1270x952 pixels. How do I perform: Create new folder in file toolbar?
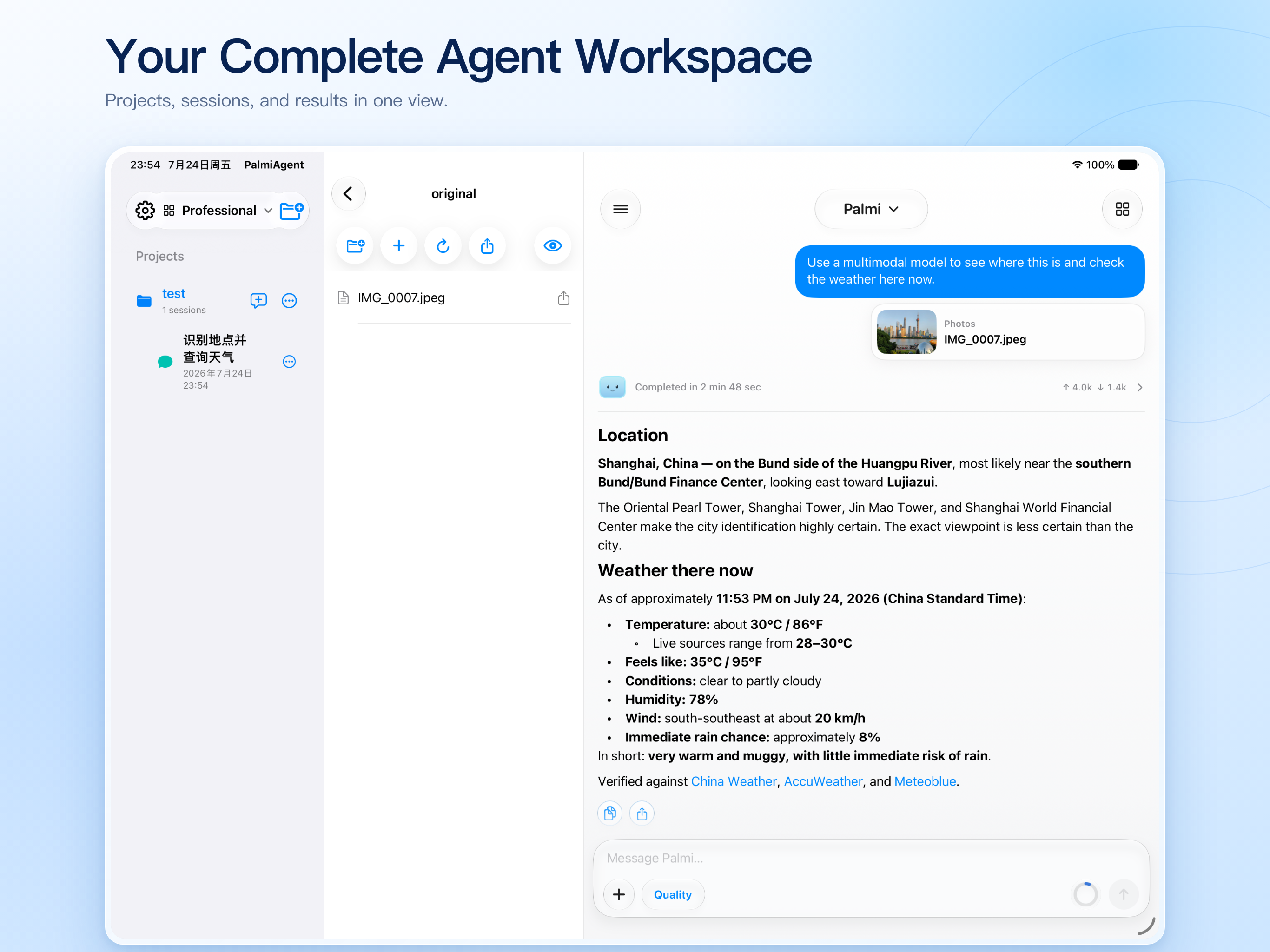[x=356, y=246]
